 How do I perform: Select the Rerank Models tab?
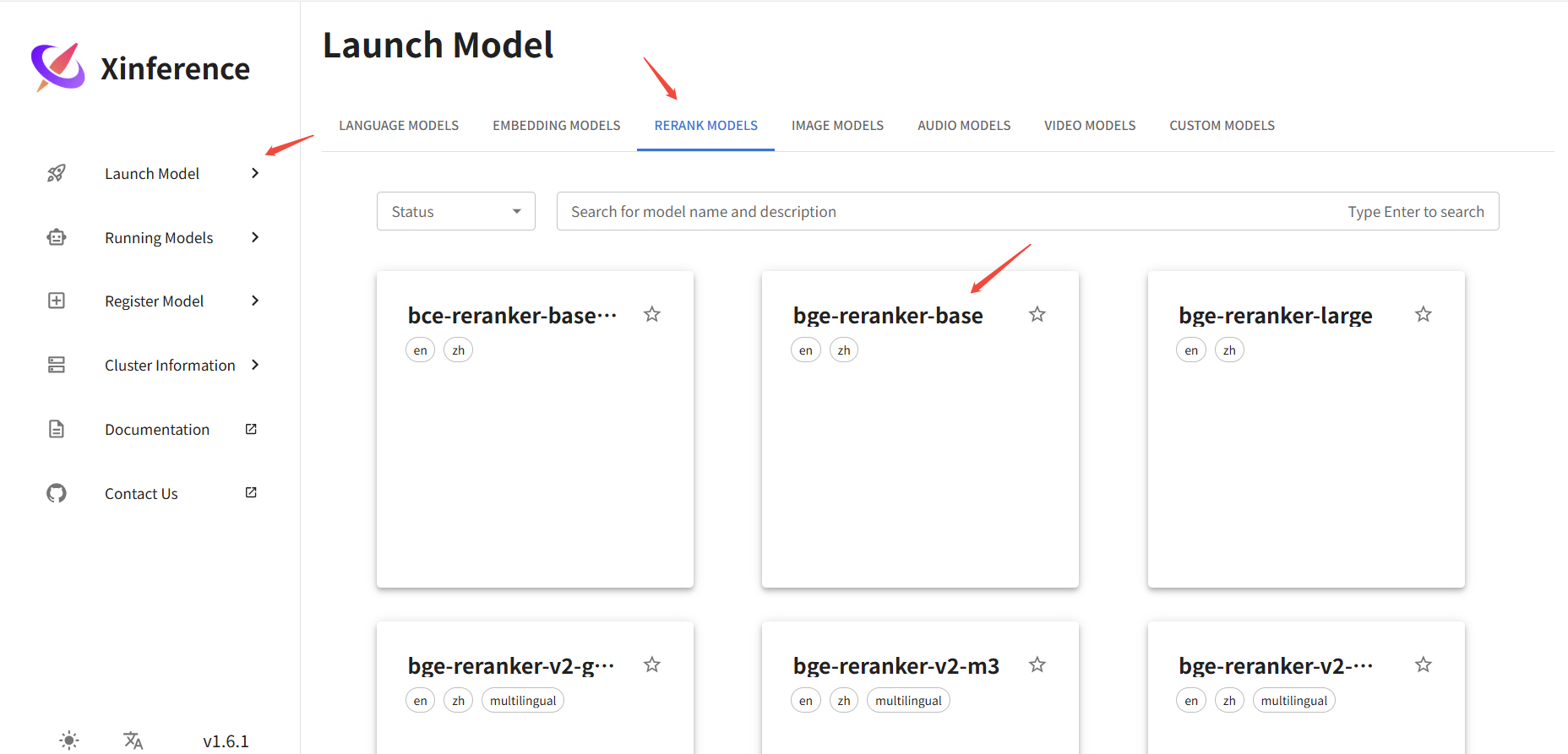[706, 125]
